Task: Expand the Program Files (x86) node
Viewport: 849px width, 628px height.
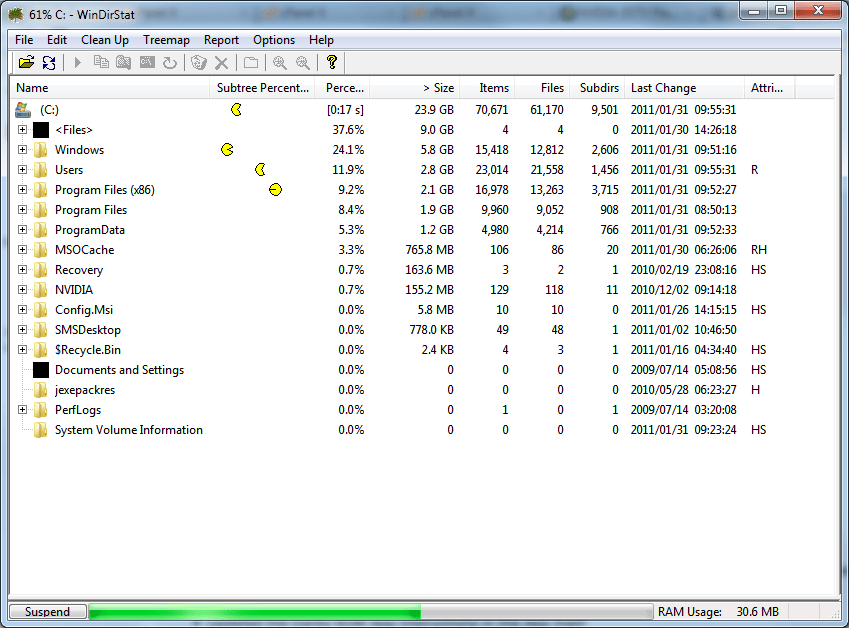Action: point(22,189)
